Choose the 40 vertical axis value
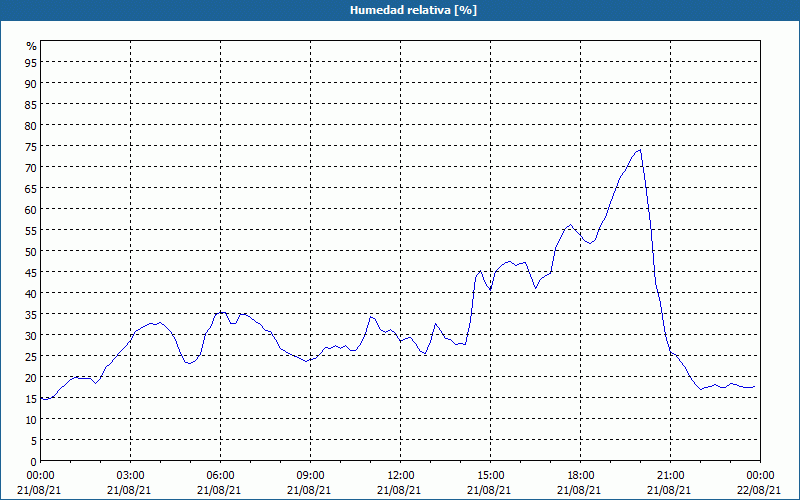The height and width of the screenshot is (500, 800). pyautogui.click(x=31, y=293)
